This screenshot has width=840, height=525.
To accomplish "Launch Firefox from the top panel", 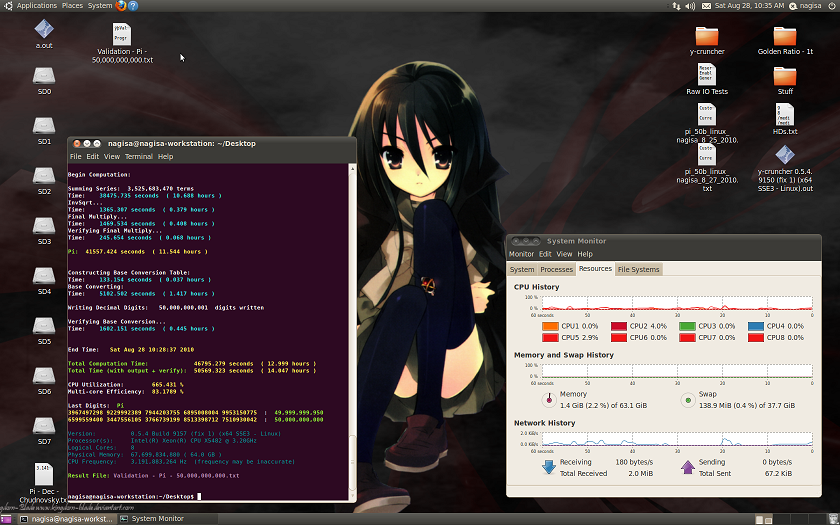I will 122,5.
